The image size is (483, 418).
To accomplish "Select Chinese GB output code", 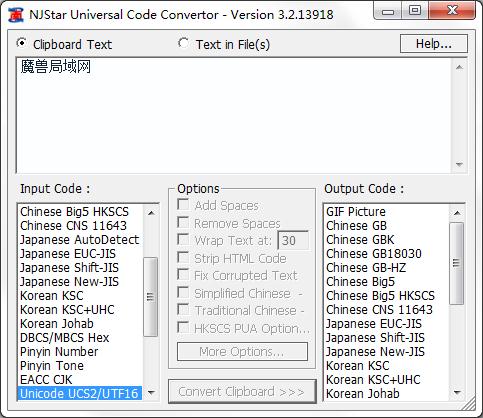I will tap(387, 226).
